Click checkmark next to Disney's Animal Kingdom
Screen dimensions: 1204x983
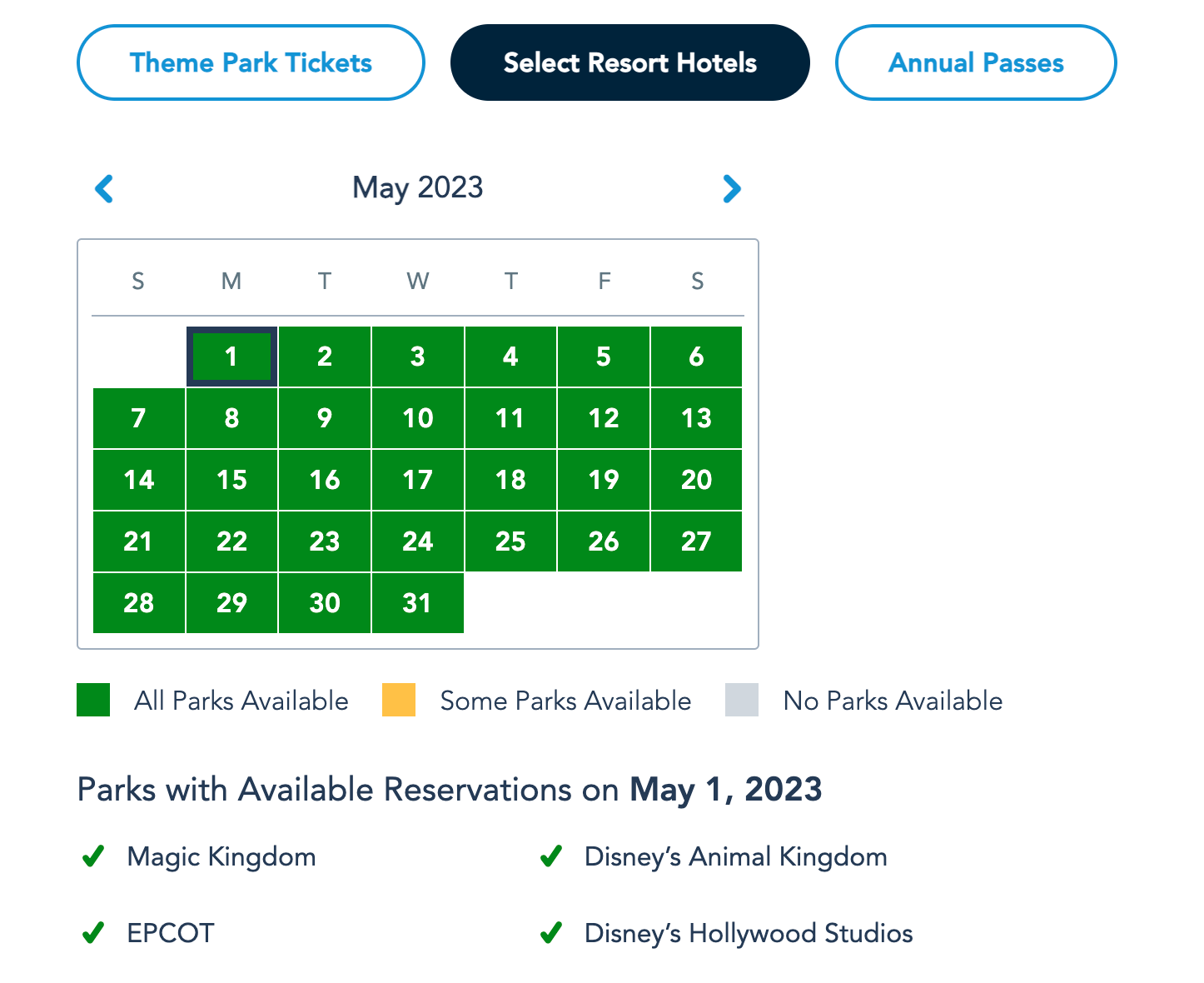click(x=551, y=856)
